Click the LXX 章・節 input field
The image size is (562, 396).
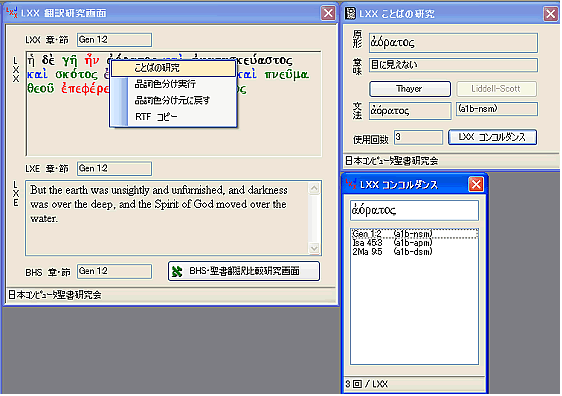[x=114, y=40]
